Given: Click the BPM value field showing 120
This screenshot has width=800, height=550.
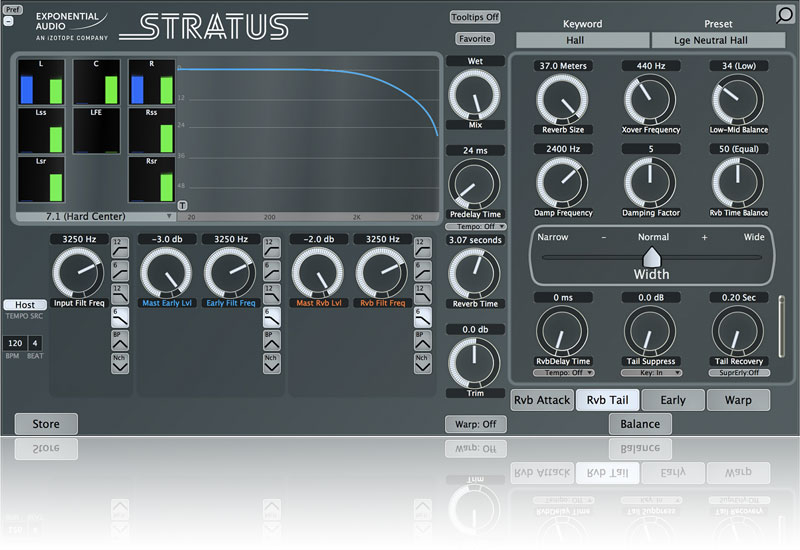Looking at the screenshot, I should pos(15,343).
